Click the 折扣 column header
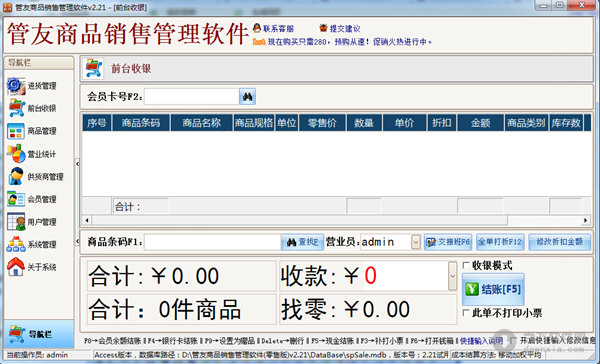 pyautogui.click(x=442, y=122)
